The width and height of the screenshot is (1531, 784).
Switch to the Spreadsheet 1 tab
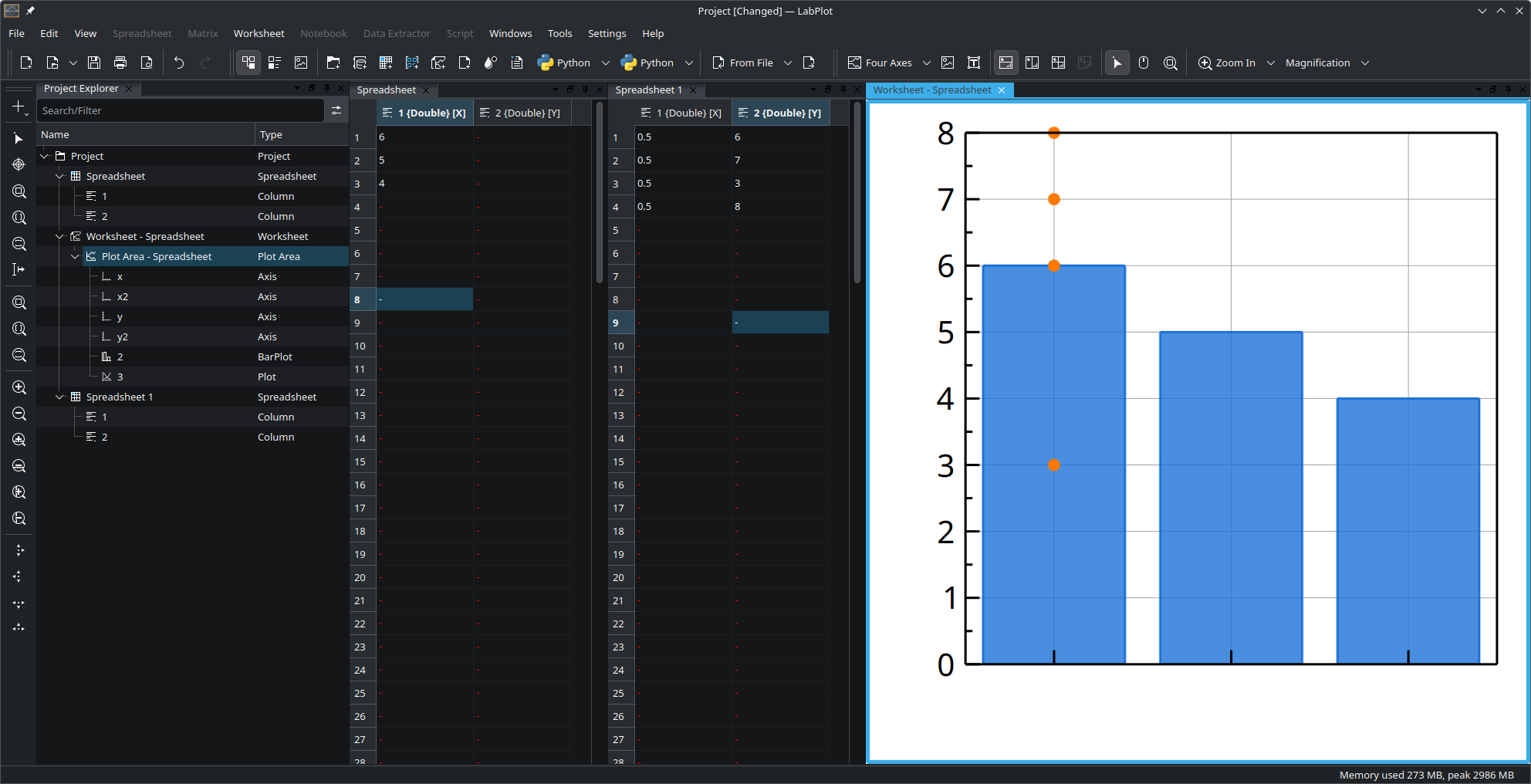[x=648, y=90]
